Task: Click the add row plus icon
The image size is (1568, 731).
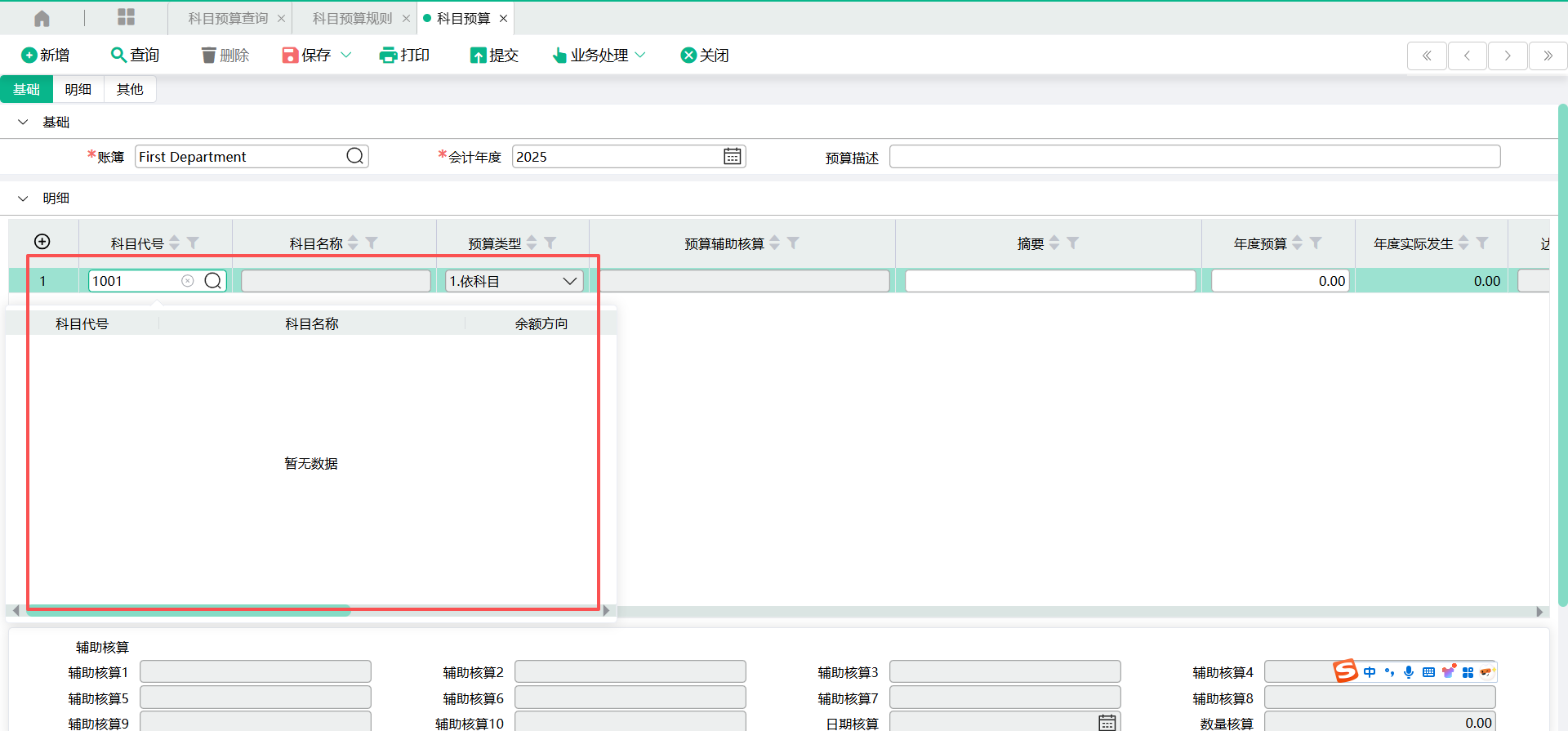Action: click(x=42, y=242)
